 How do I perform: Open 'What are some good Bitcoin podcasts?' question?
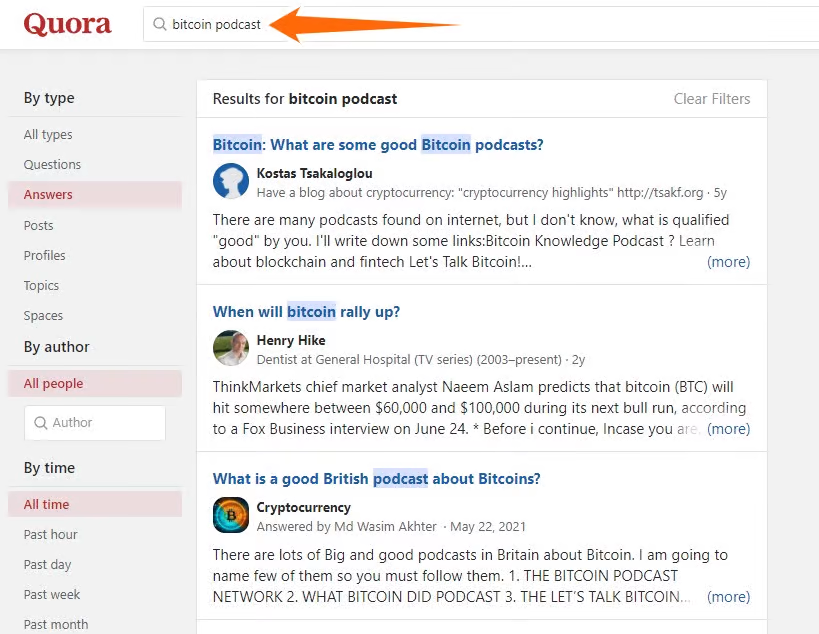click(x=378, y=145)
